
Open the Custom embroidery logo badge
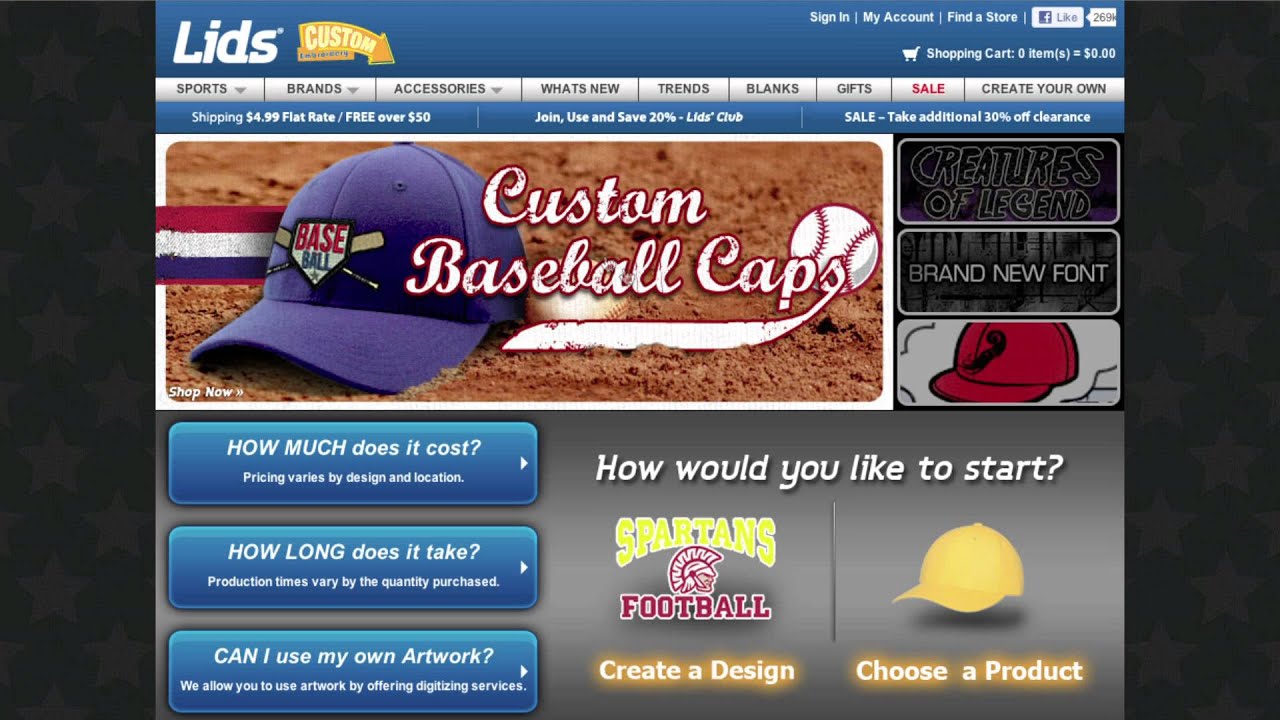(345, 43)
